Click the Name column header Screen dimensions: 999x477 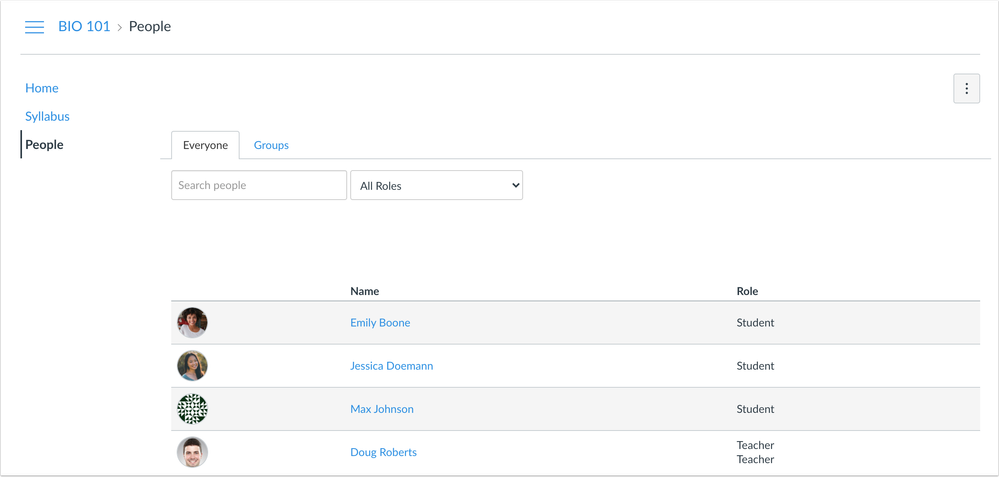pyautogui.click(x=365, y=291)
